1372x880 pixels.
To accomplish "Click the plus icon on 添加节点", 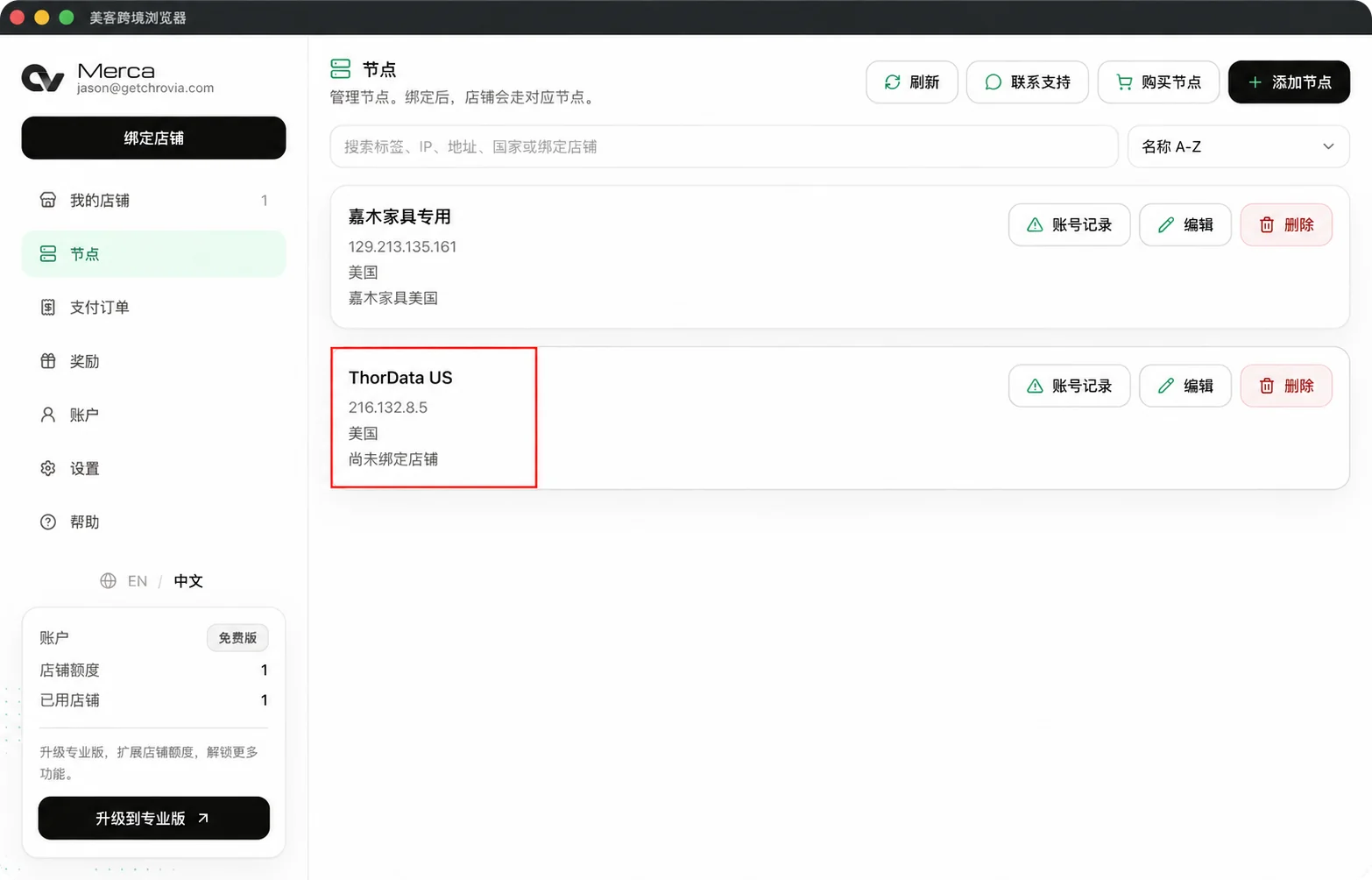I will pyautogui.click(x=1255, y=82).
